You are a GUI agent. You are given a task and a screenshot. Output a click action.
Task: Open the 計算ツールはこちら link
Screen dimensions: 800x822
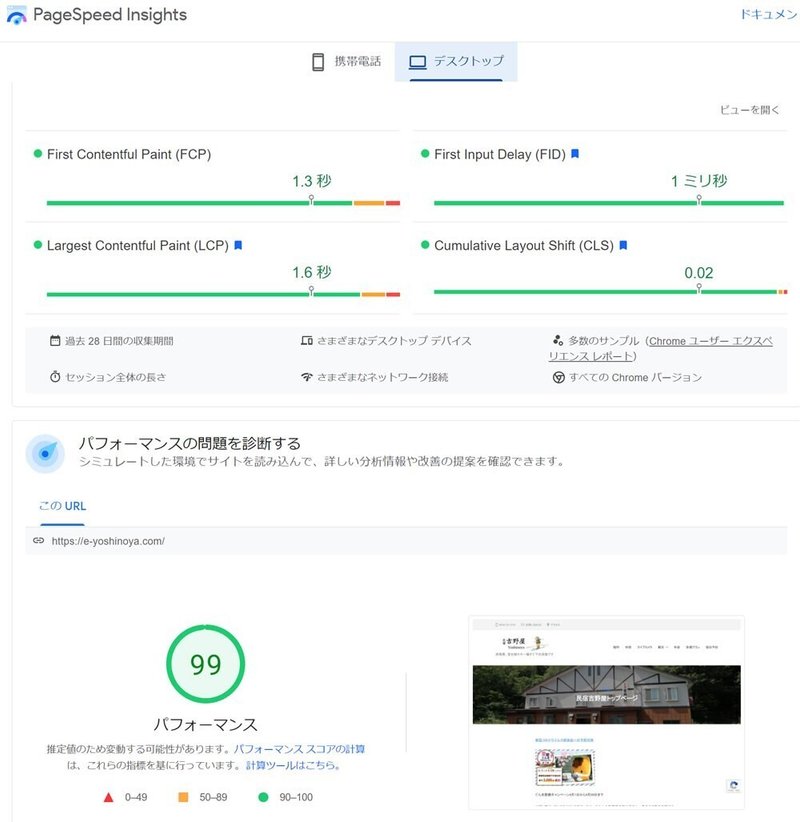[293, 765]
